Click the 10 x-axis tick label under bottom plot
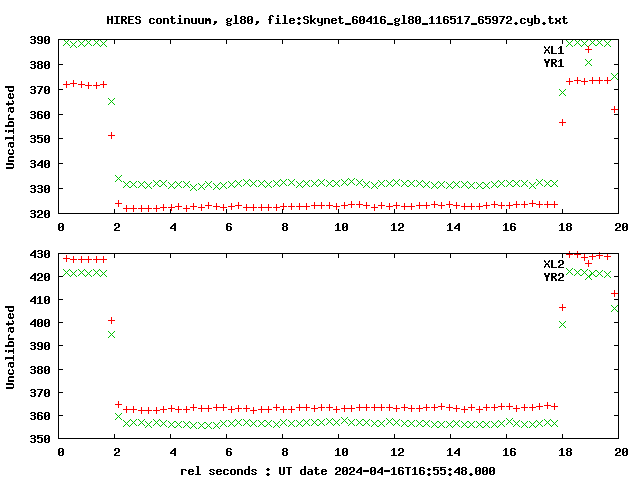This screenshot has height=480, width=640. click(341, 452)
